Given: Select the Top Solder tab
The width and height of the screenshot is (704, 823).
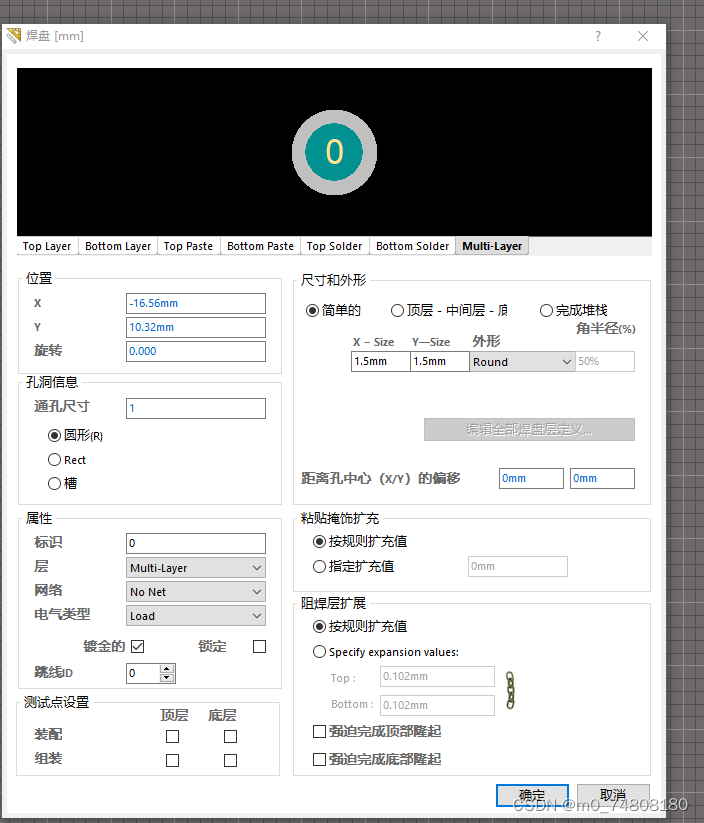Looking at the screenshot, I should coord(334,246).
